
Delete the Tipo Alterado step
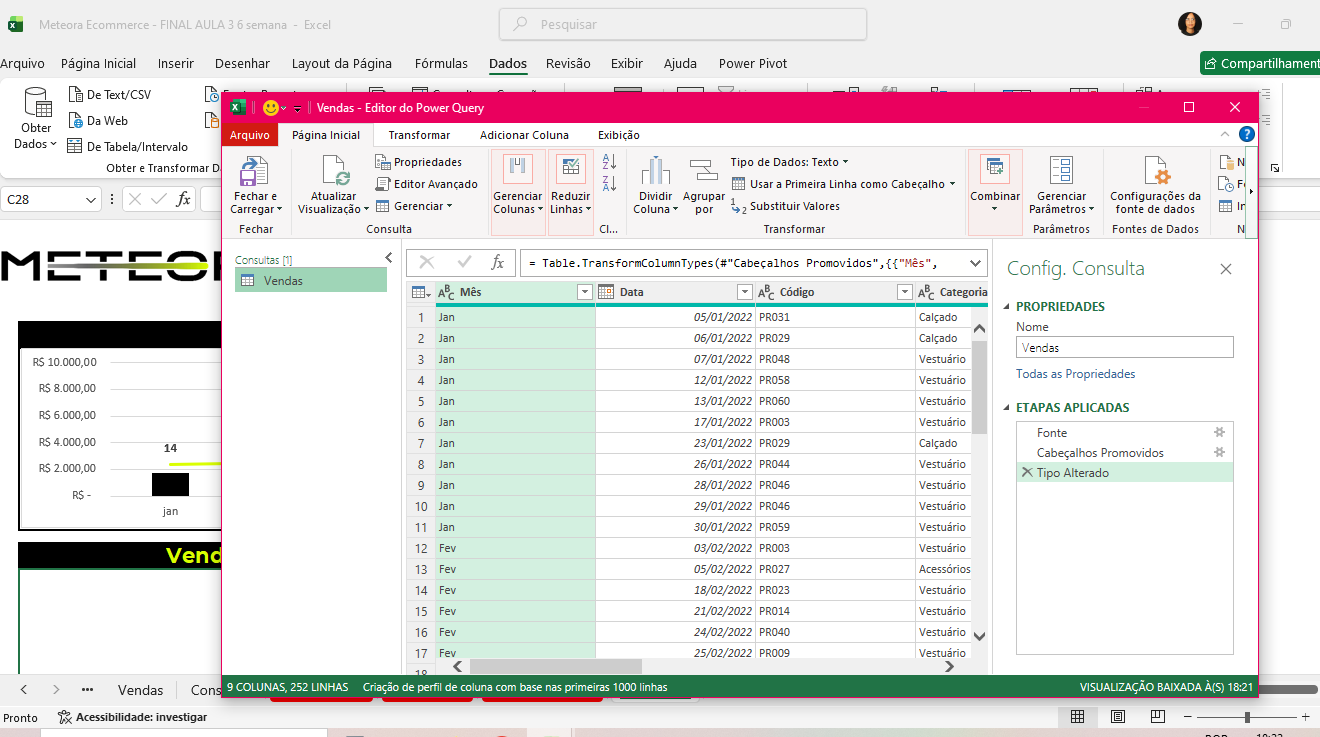pyautogui.click(x=1026, y=473)
